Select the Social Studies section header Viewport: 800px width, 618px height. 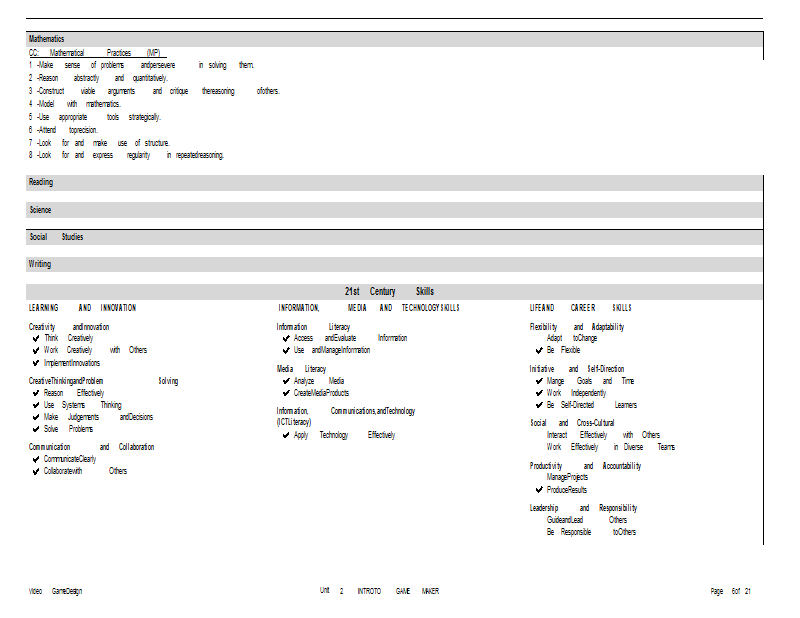(394, 237)
